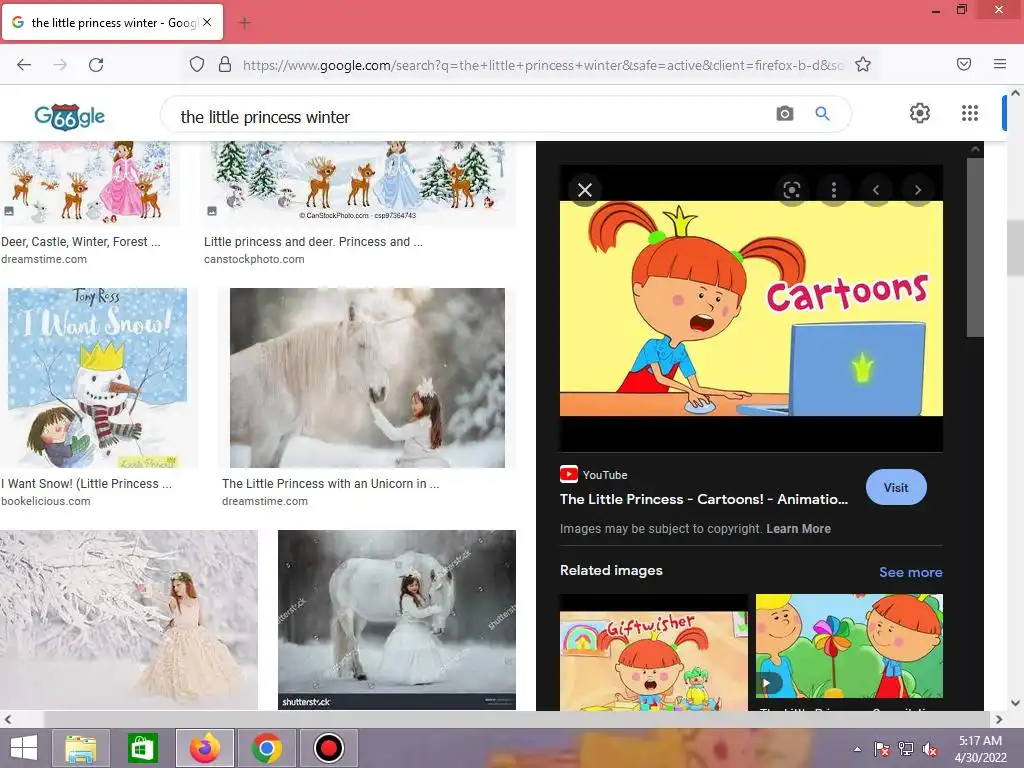
Task: Open the tracking protection shield icon
Action: (197, 64)
